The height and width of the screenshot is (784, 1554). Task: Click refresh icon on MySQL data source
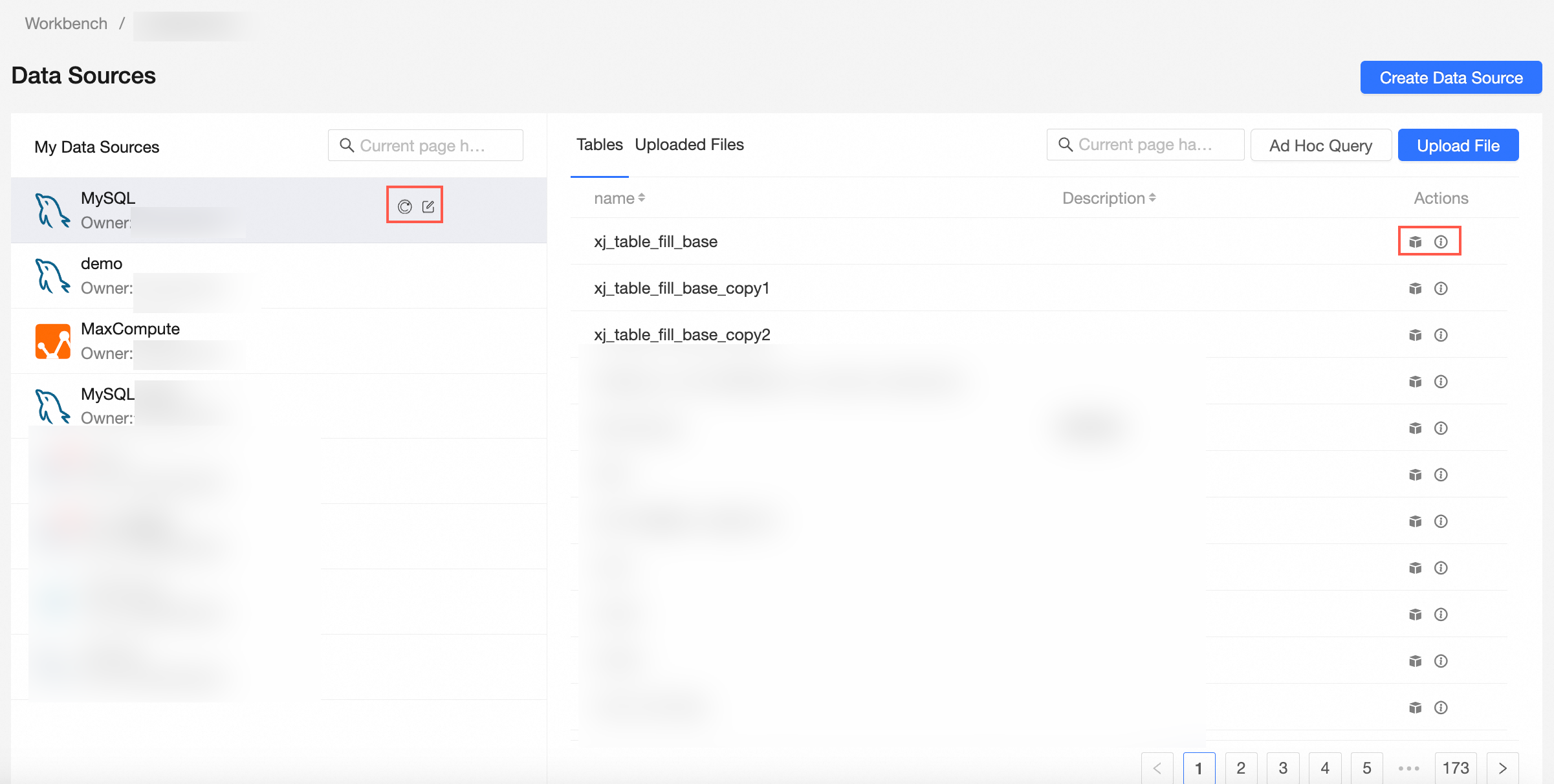coord(404,206)
